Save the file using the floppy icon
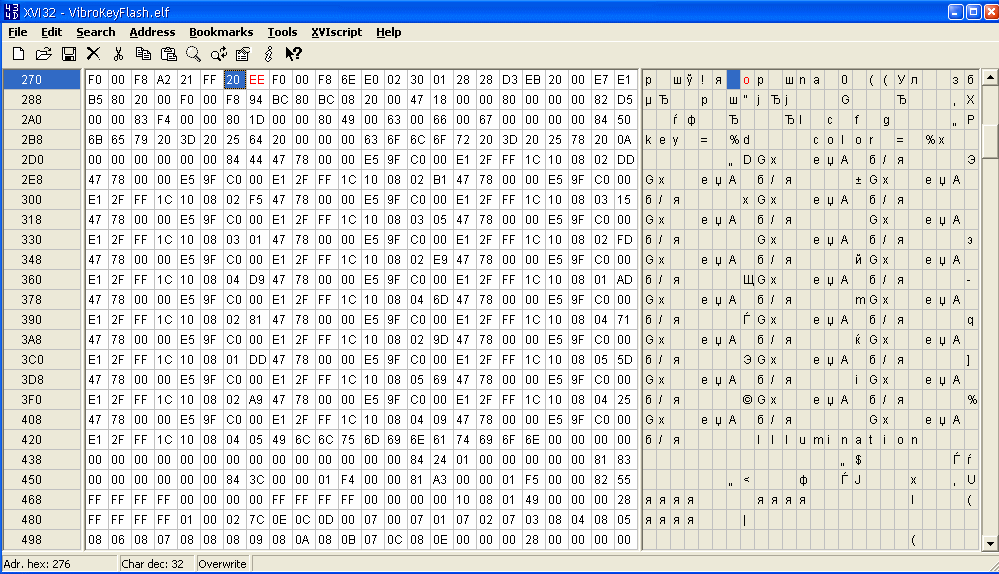The image size is (999, 574). [x=69, y=54]
